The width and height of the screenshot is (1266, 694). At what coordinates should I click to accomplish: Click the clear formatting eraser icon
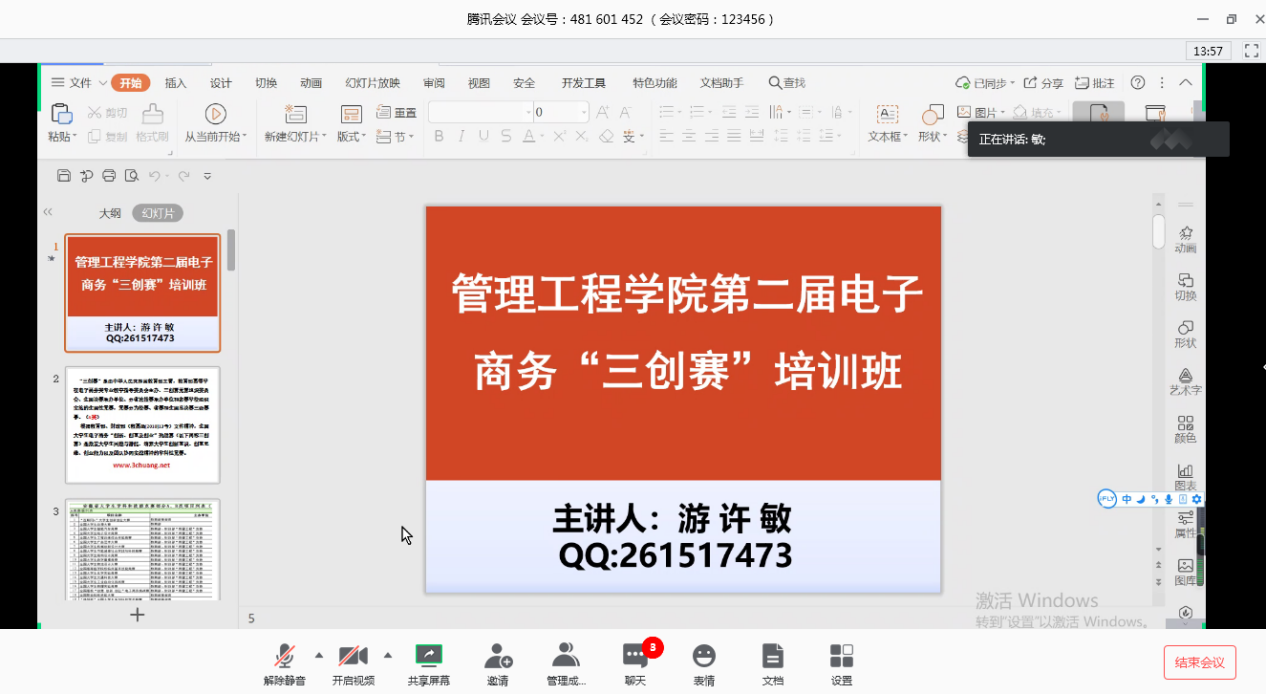(x=606, y=137)
